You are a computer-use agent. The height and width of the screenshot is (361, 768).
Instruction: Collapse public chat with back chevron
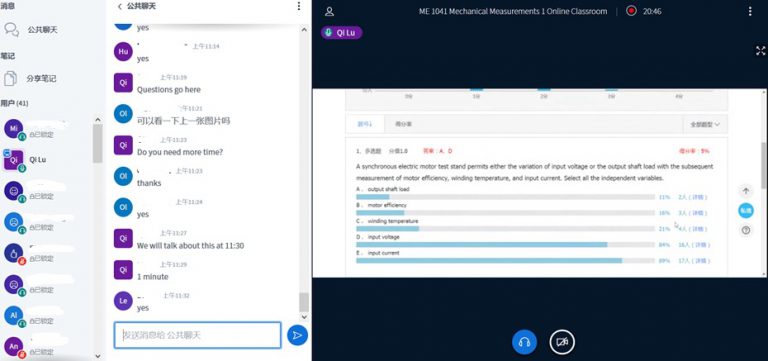coord(120,6)
